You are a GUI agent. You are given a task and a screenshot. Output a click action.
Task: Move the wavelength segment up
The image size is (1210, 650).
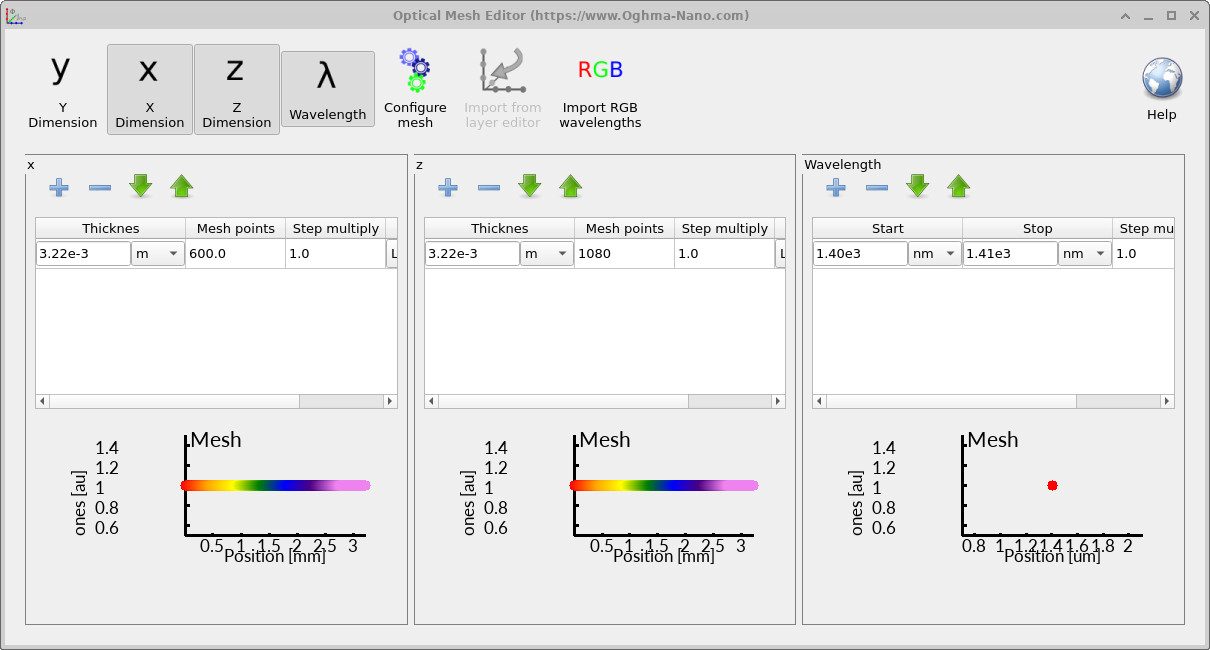tap(958, 186)
